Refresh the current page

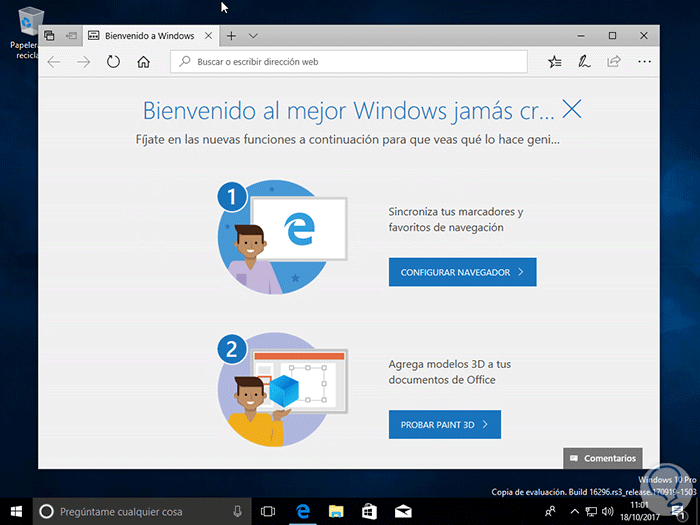click(113, 62)
